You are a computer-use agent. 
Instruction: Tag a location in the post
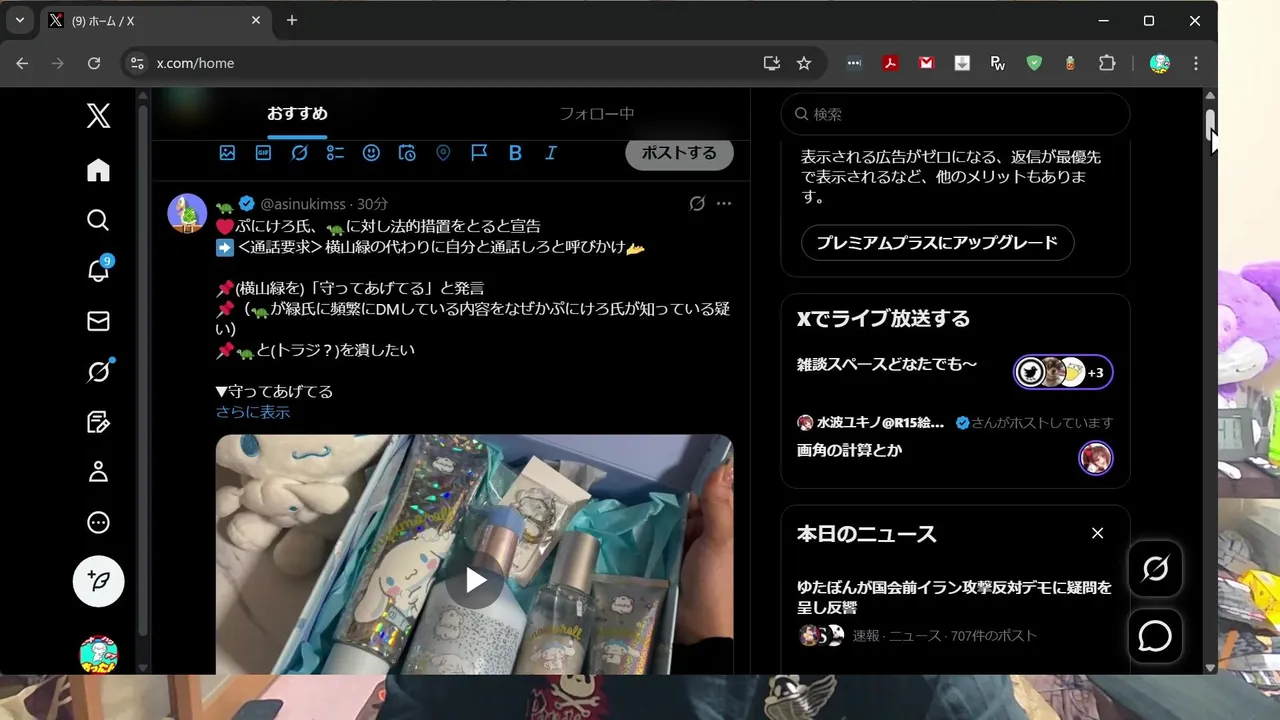pyautogui.click(x=443, y=153)
